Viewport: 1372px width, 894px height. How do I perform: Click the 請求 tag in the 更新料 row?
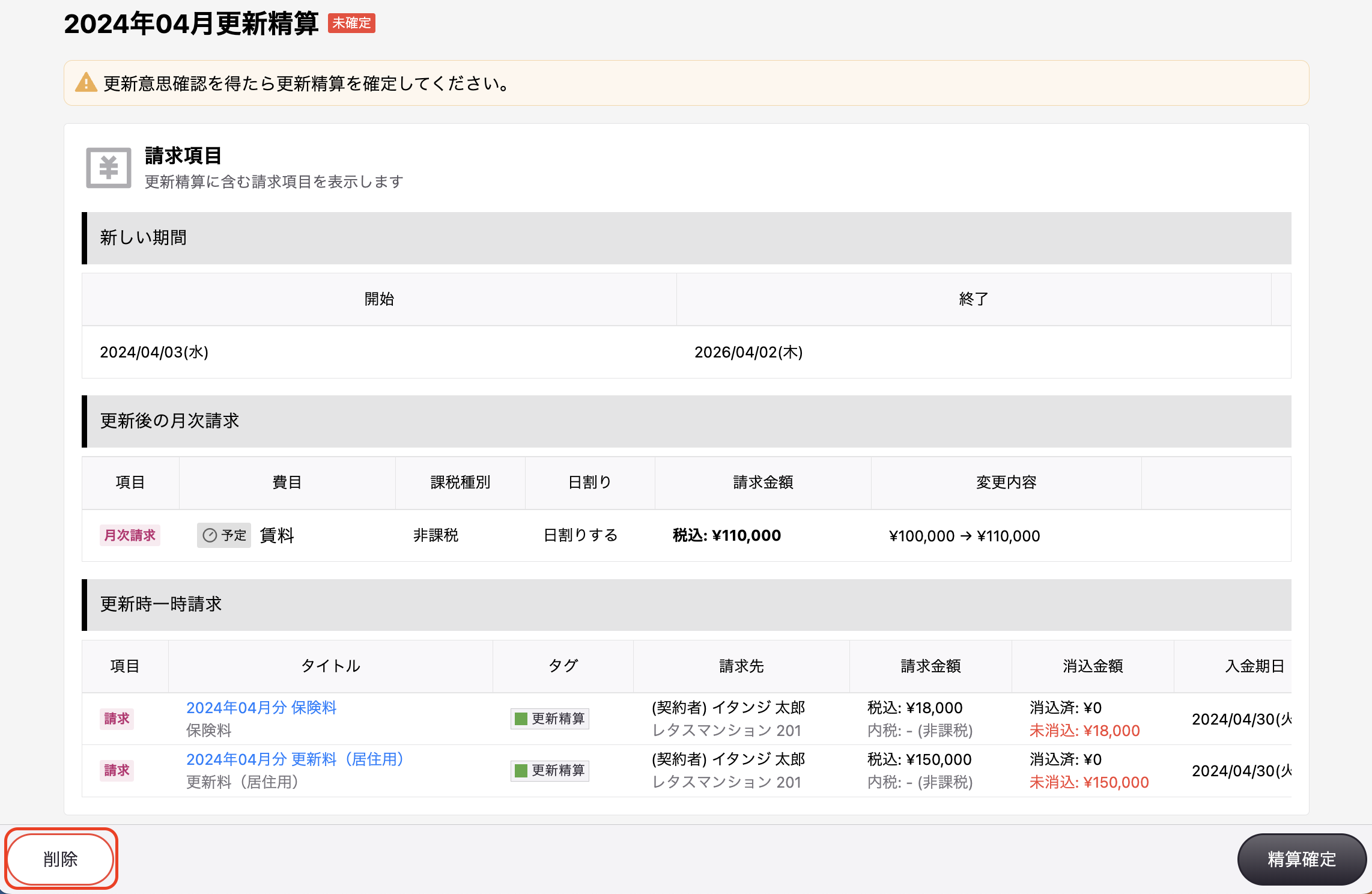tap(117, 770)
